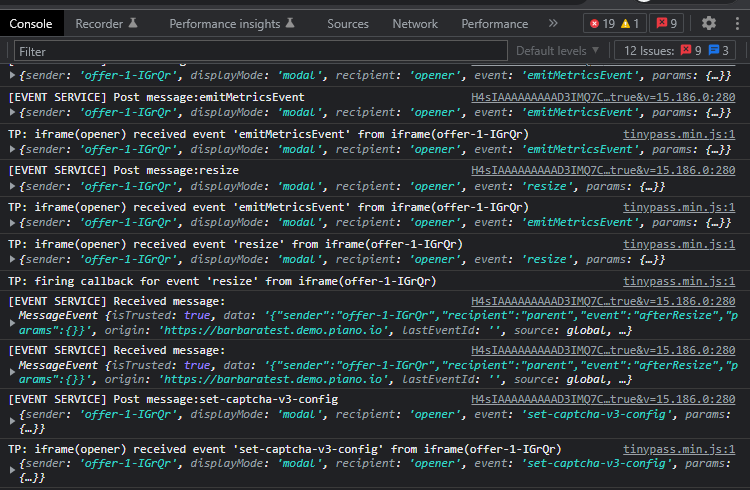
Task: Open tinypass.min.js link for firing callback row
Action: click(679, 281)
